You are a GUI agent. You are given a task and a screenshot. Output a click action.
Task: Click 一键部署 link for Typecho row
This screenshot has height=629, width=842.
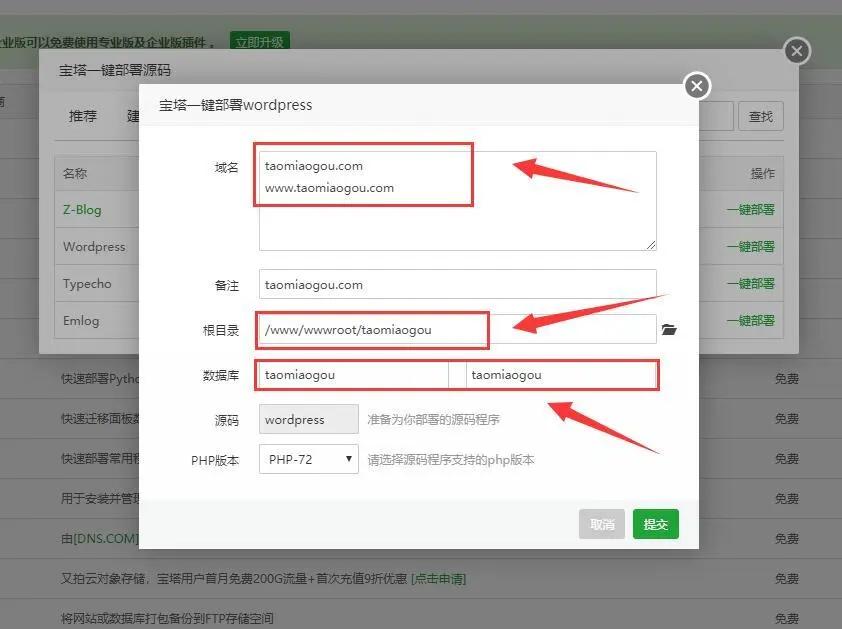751,284
